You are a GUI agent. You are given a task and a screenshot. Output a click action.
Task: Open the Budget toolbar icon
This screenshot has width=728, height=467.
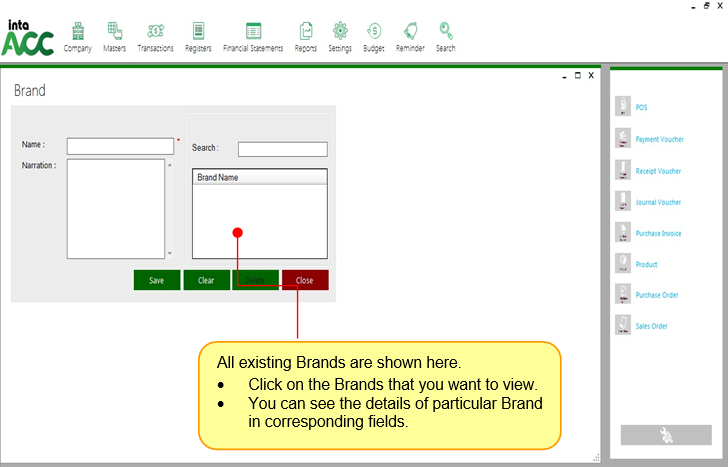pyautogui.click(x=373, y=32)
